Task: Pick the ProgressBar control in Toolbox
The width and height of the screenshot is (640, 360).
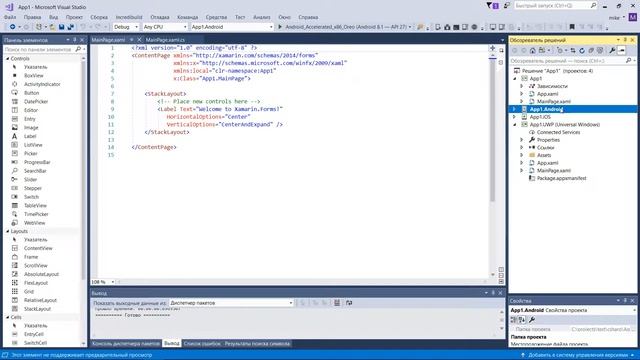Action: pyautogui.click(x=37, y=162)
